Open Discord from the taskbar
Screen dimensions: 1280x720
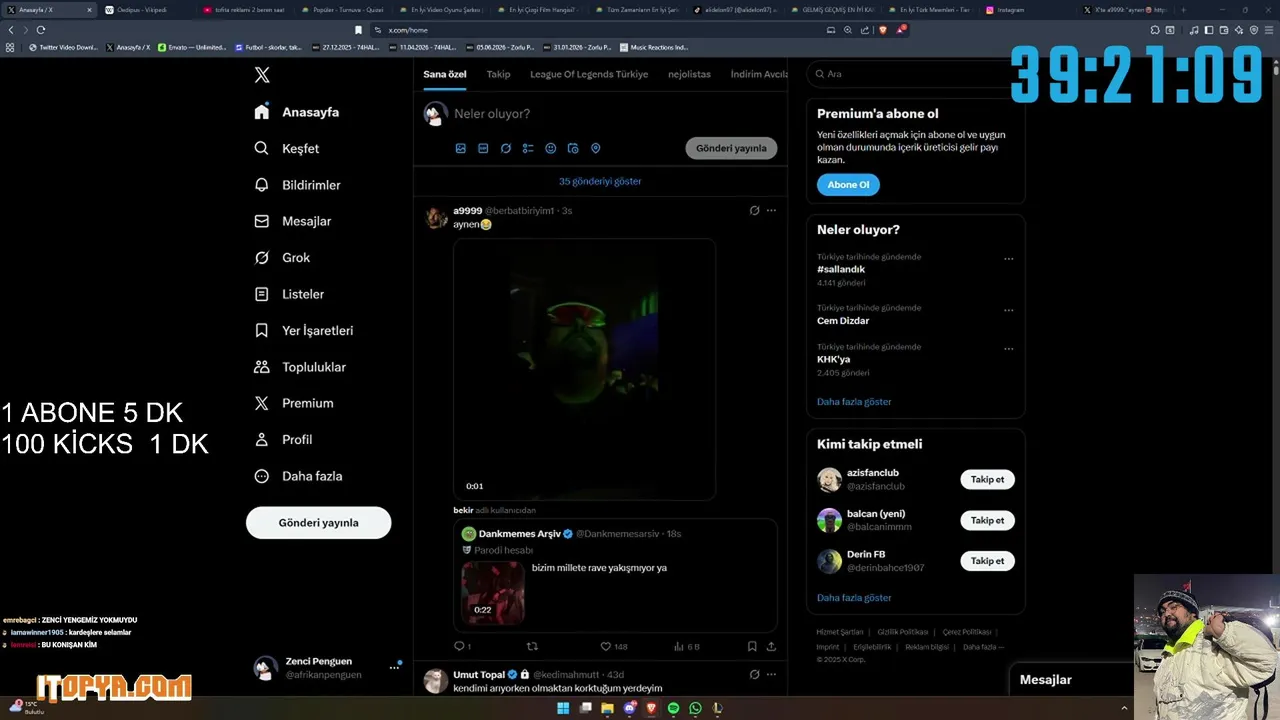point(629,708)
